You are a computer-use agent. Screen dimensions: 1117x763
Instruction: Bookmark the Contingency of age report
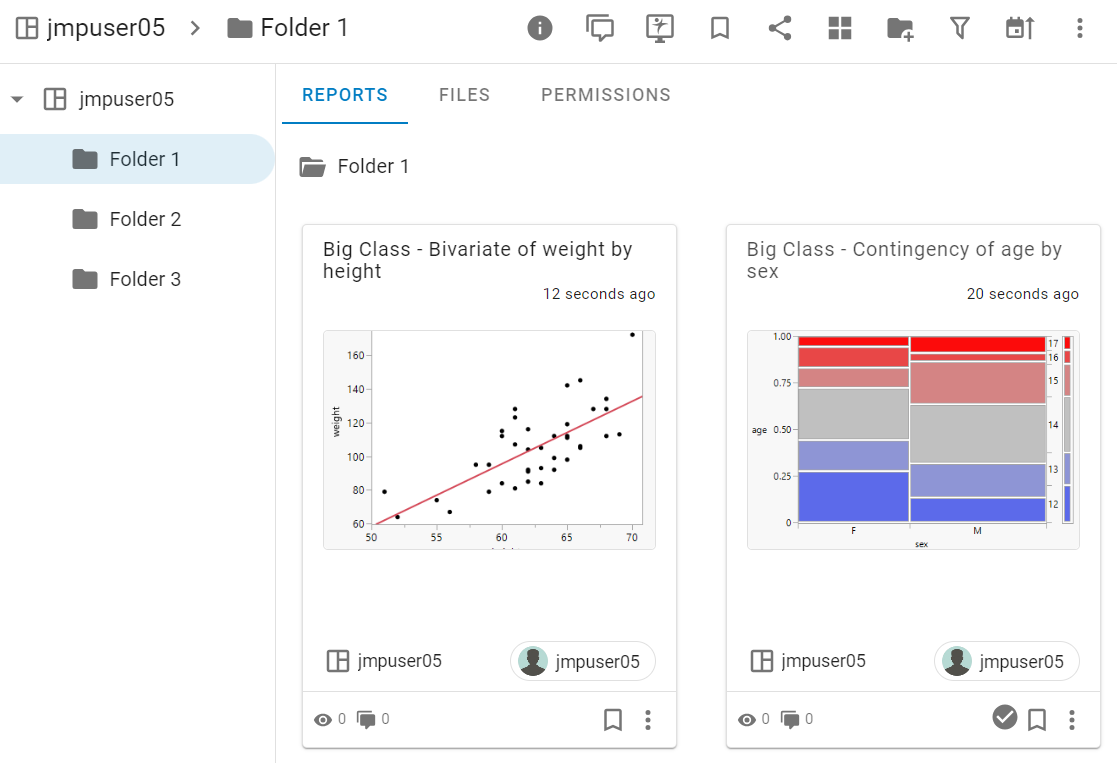[x=1036, y=719]
